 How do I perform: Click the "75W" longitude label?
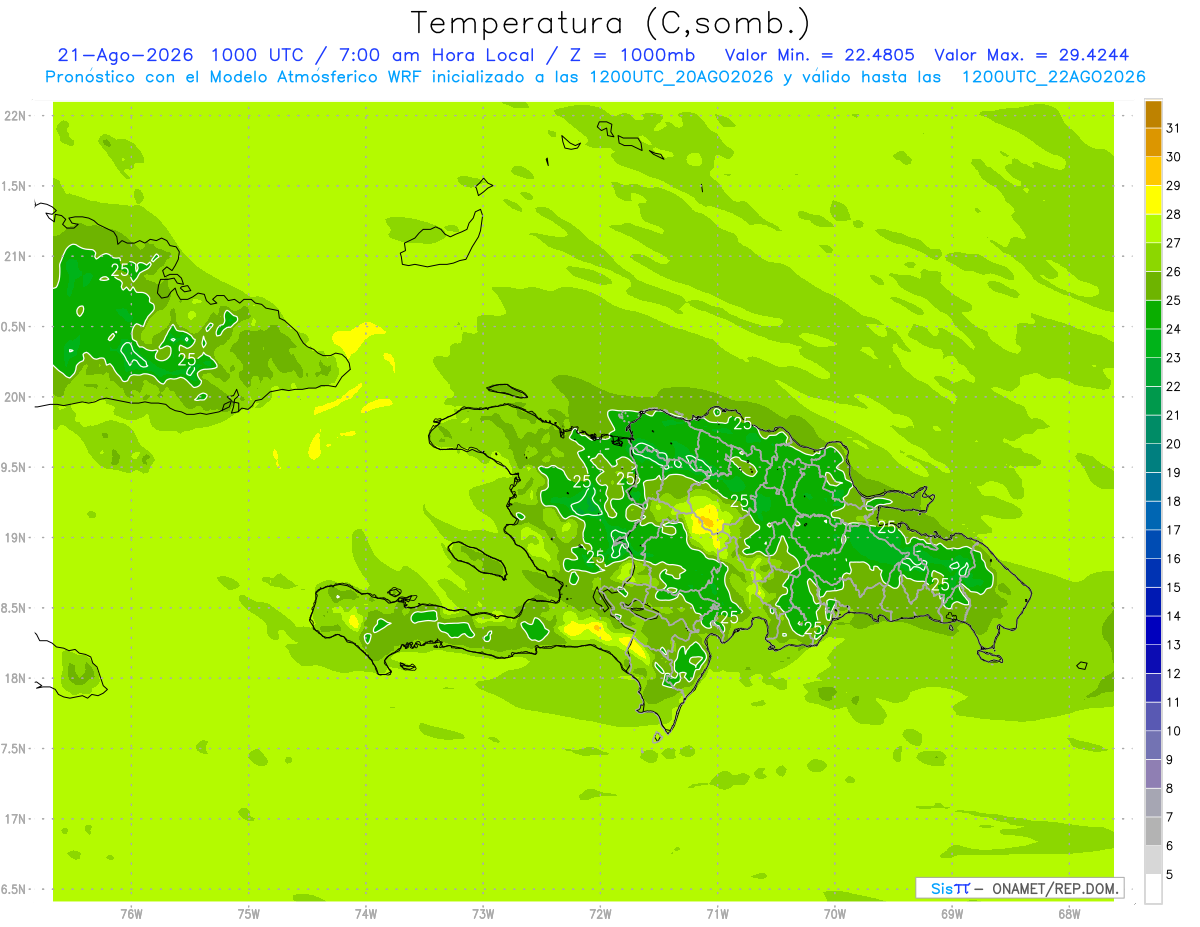pyautogui.click(x=249, y=913)
